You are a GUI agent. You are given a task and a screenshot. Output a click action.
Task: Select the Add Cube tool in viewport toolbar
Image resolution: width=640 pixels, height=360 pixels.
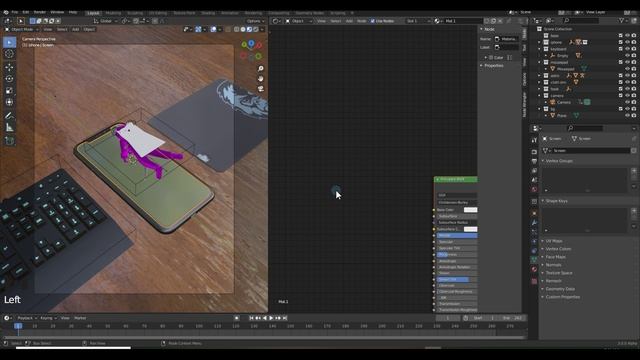click(9, 141)
